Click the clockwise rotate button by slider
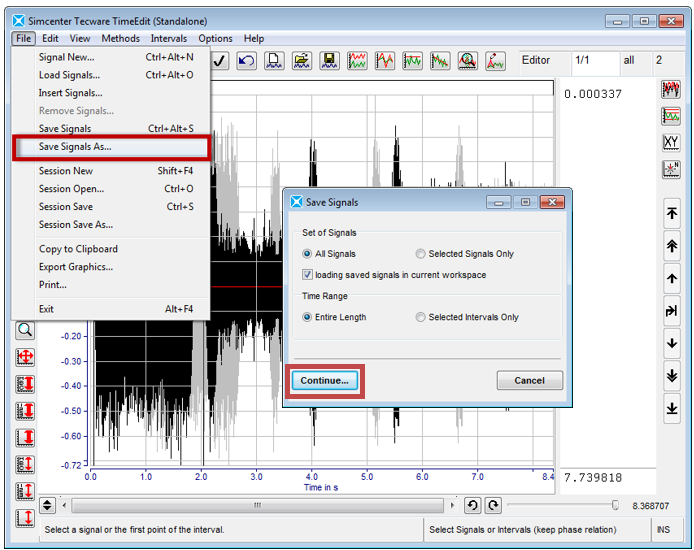Viewport: 694px width, 550px height. [493, 505]
